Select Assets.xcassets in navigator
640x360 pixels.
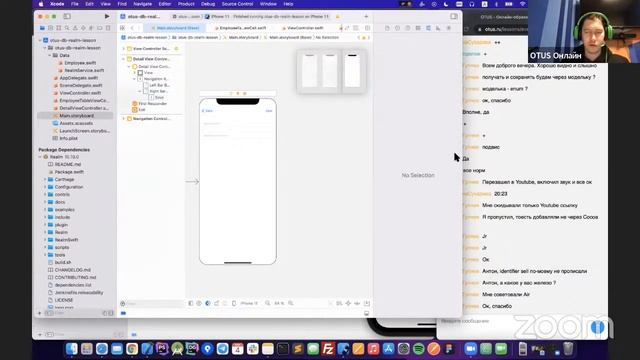pos(76,123)
